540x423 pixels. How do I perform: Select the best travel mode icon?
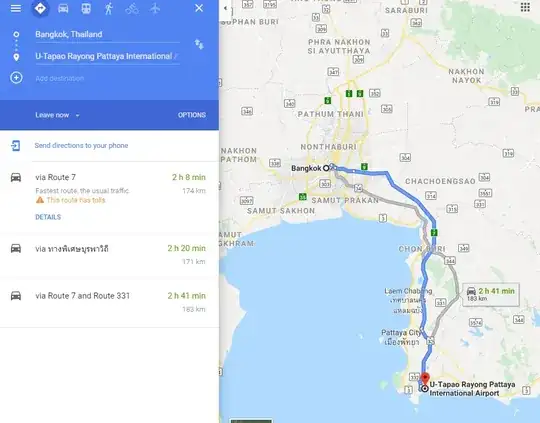40,8
